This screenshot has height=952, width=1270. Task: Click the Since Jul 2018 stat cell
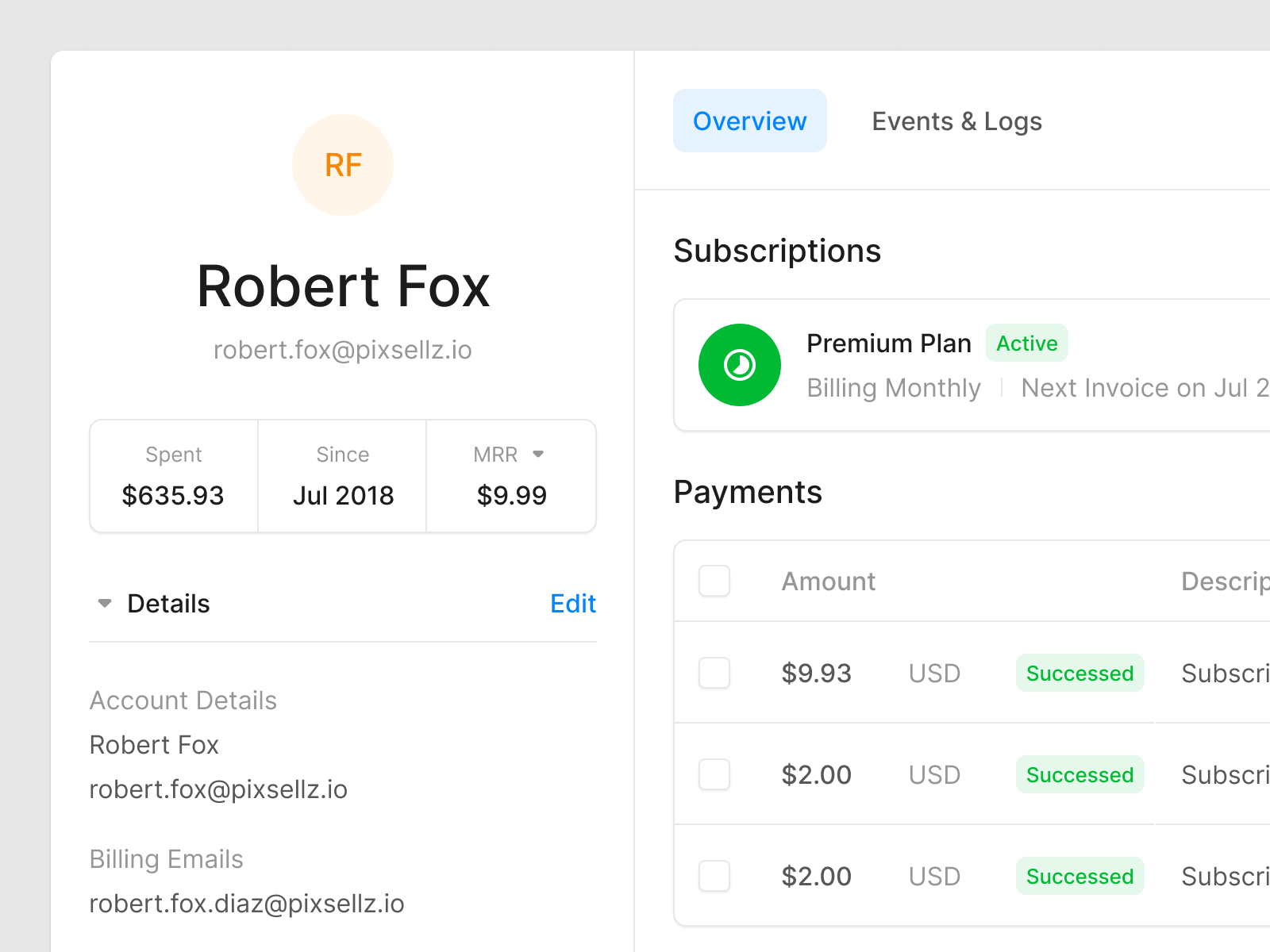343,476
